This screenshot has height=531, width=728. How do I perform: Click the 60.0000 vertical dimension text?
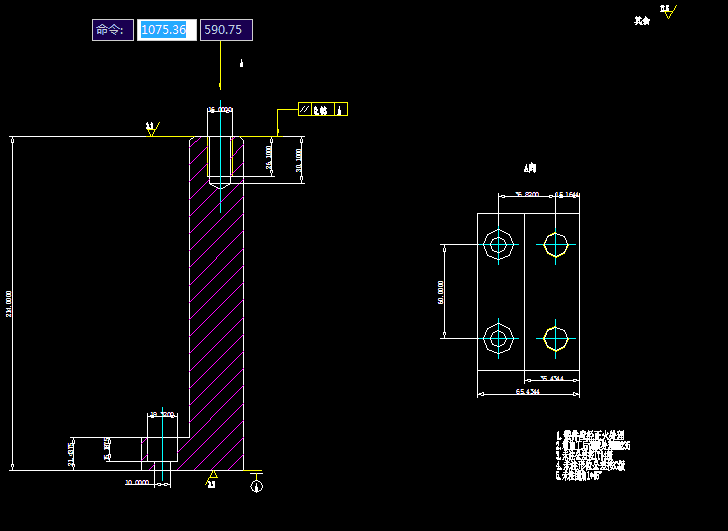click(x=441, y=292)
